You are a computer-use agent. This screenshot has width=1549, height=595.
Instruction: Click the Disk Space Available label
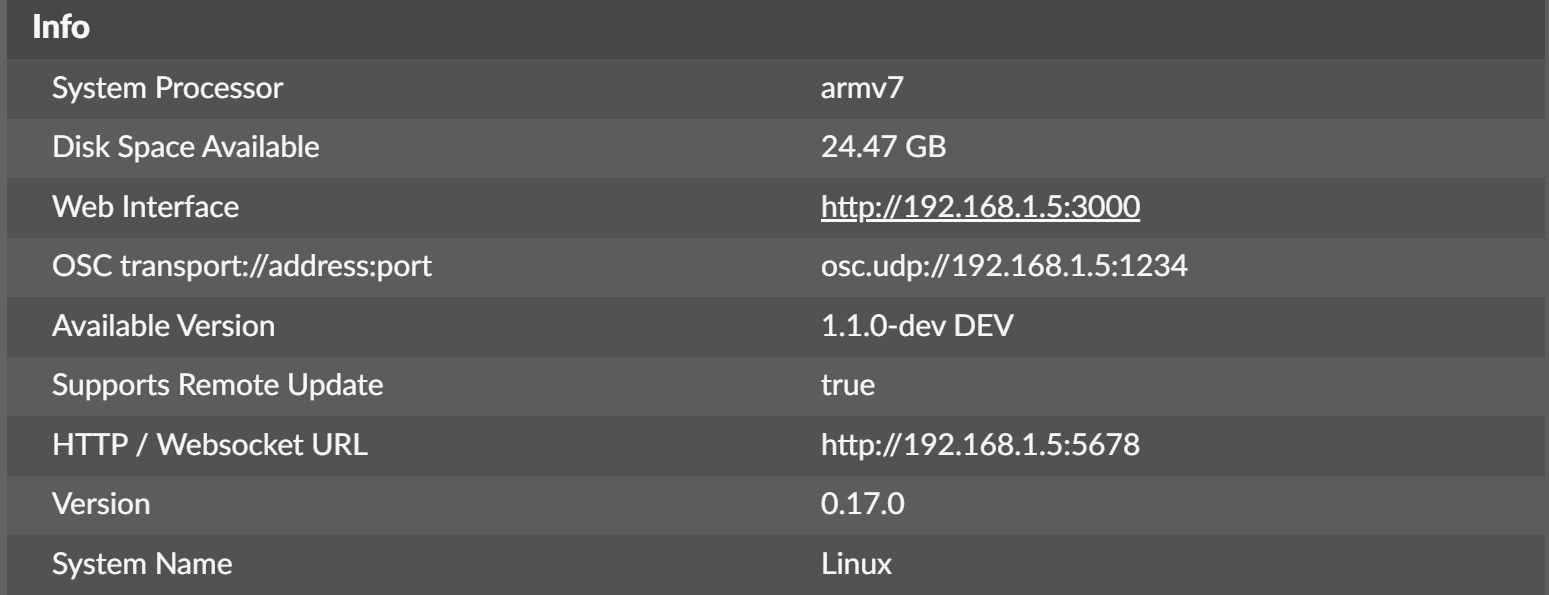click(186, 149)
